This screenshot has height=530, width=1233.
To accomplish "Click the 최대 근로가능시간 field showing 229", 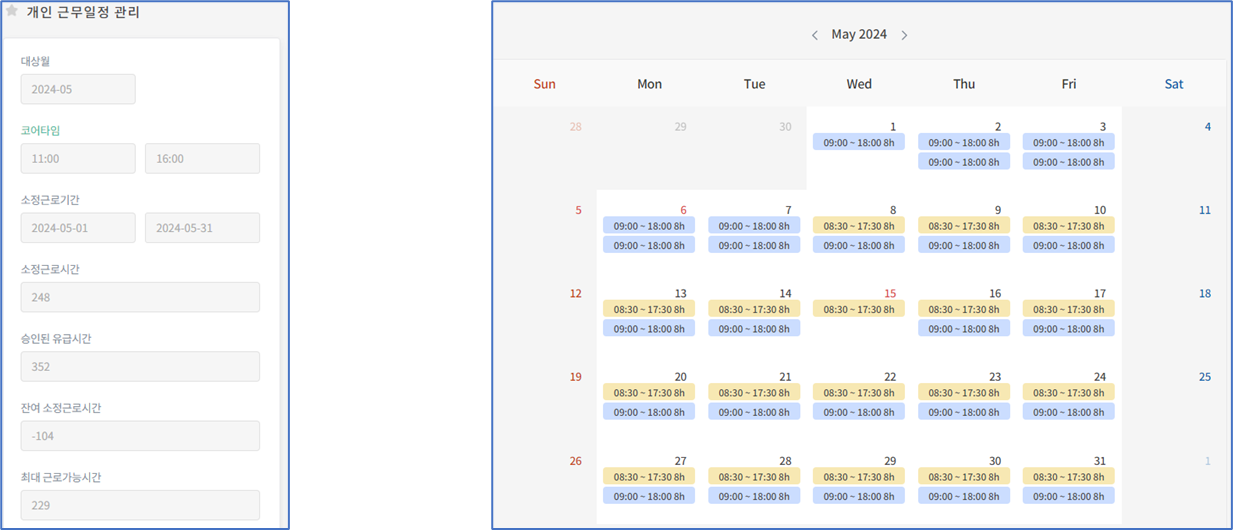I will tap(140, 505).
